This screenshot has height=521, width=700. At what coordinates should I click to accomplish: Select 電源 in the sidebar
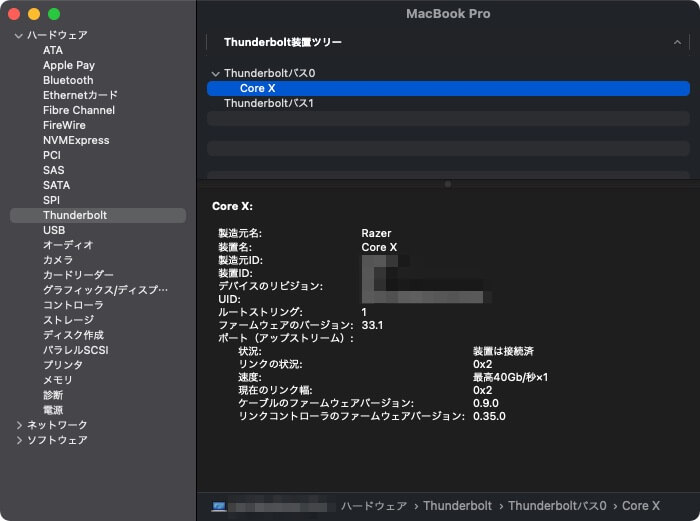tap(53, 410)
